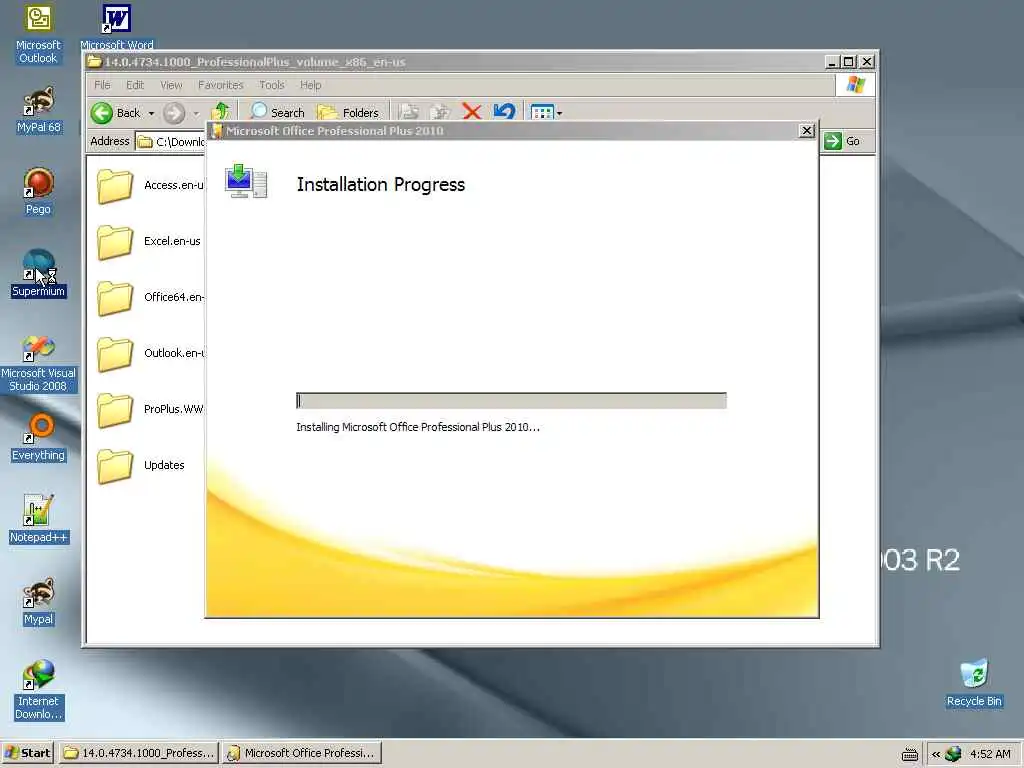Viewport: 1024px width, 768px height.
Task: Open Microsoft Visual Studio 2008 shortcut
Action: coord(39,363)
